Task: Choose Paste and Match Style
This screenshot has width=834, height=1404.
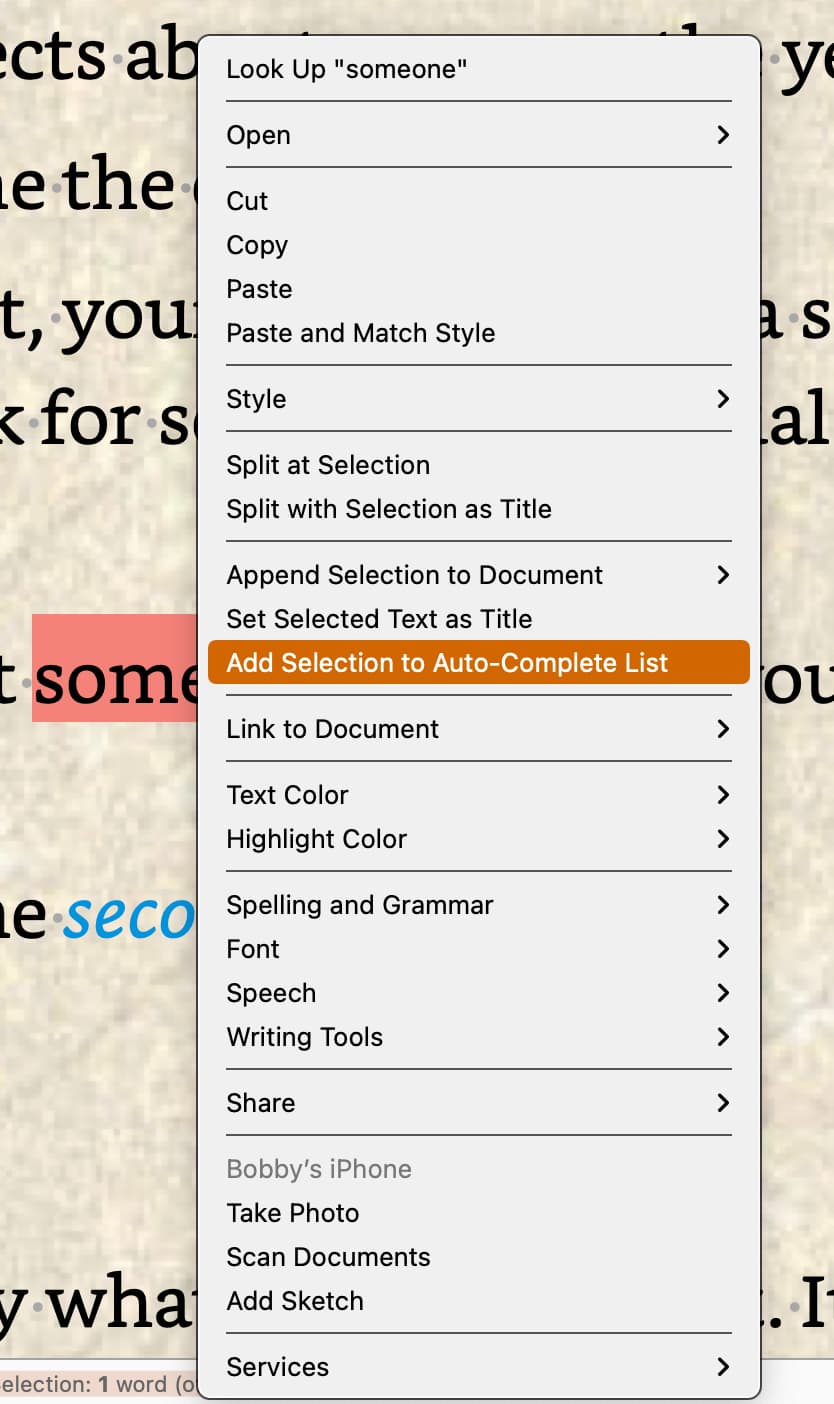Action: point(478,333)
